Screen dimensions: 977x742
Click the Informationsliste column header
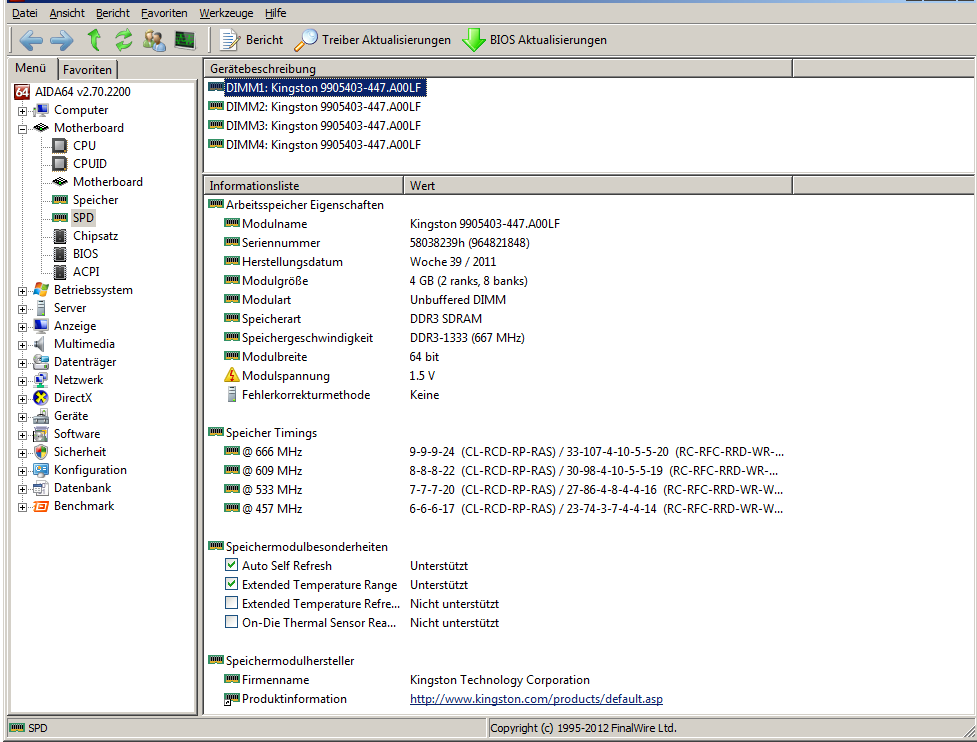pyautogui.click(x=303, y=186)
